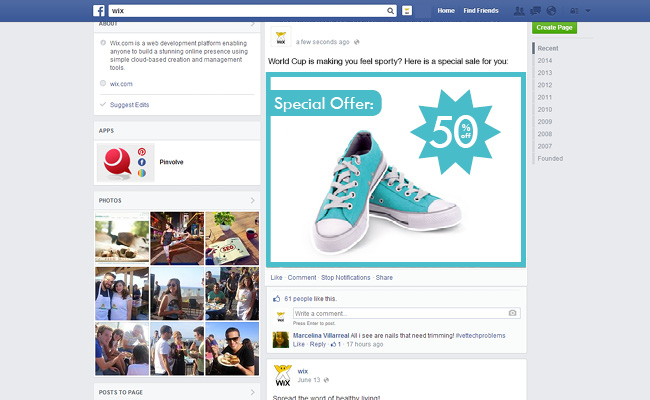
Task: Click the public globe icon near timestamp
Action: (357, 42)
